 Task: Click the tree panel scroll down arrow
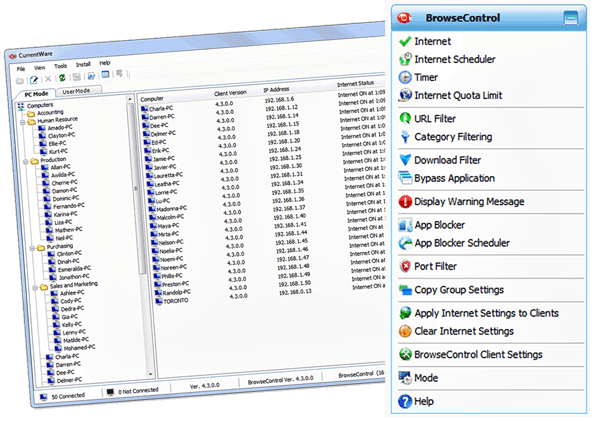point(150,374)
